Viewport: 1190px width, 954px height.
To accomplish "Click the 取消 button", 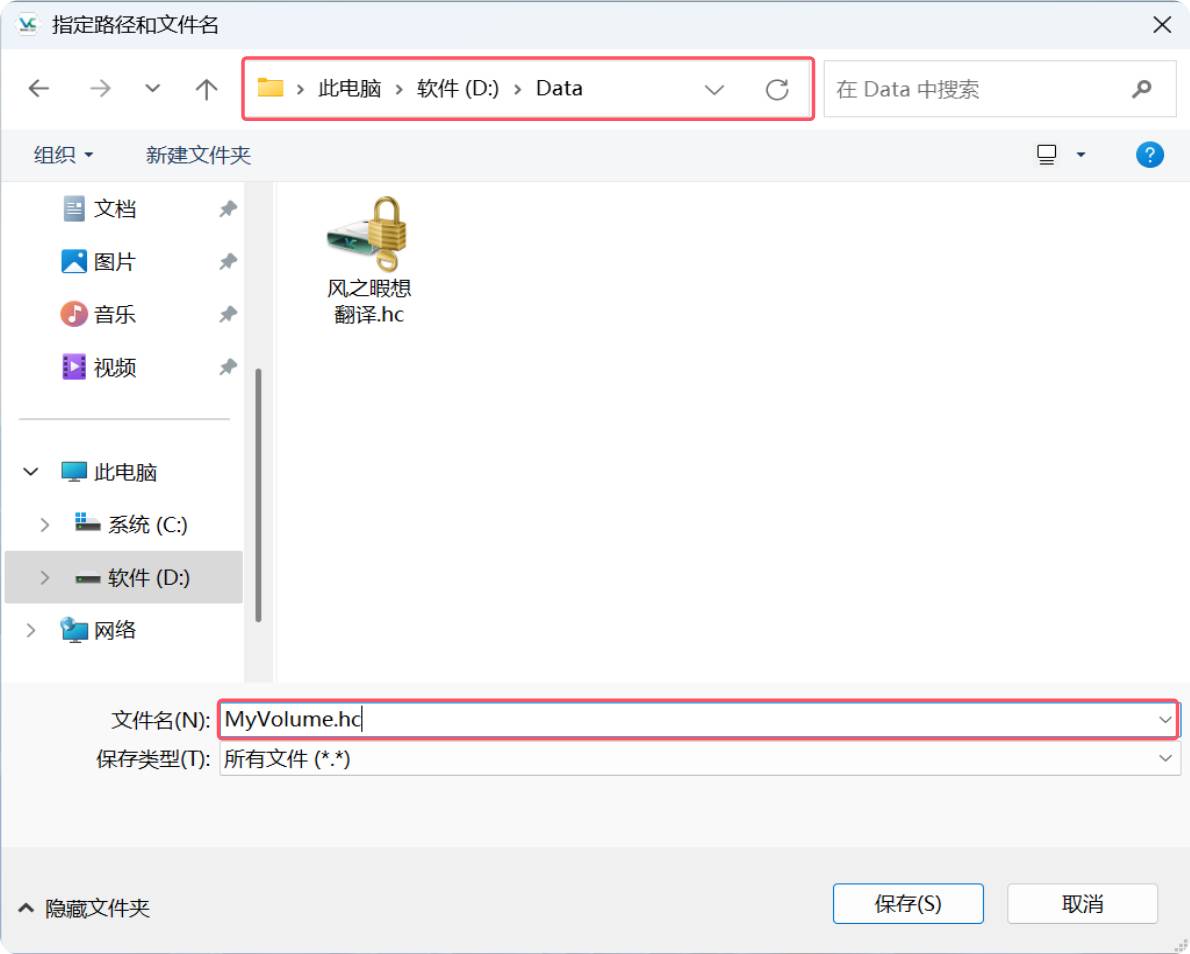I will (x=1081, y=904).
